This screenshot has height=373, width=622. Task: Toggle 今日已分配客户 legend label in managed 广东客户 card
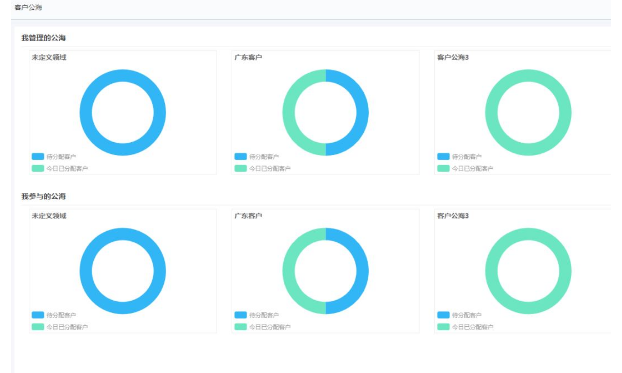point(270,169)
